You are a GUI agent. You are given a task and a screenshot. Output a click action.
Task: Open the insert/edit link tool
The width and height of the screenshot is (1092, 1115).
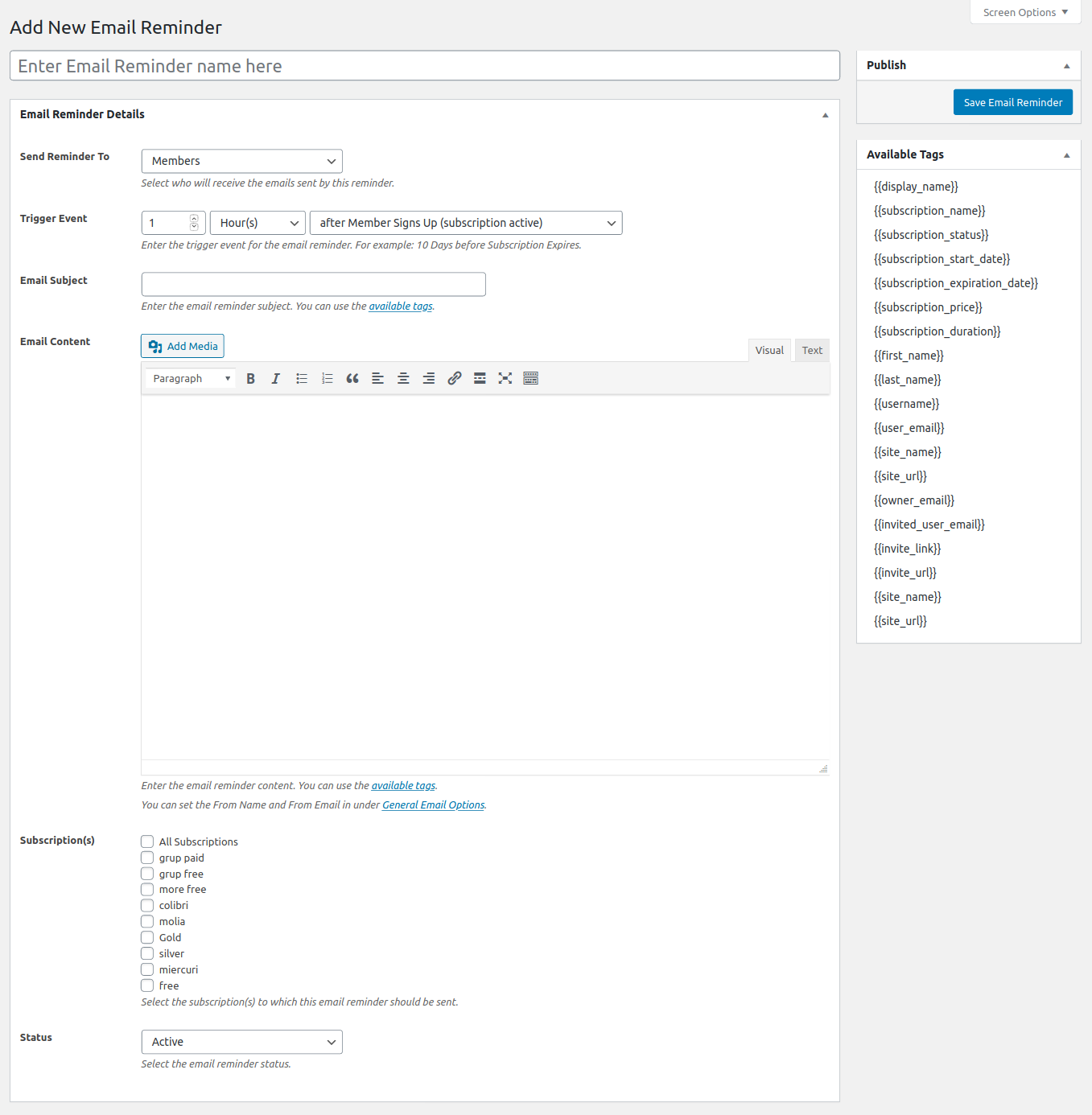455,378
